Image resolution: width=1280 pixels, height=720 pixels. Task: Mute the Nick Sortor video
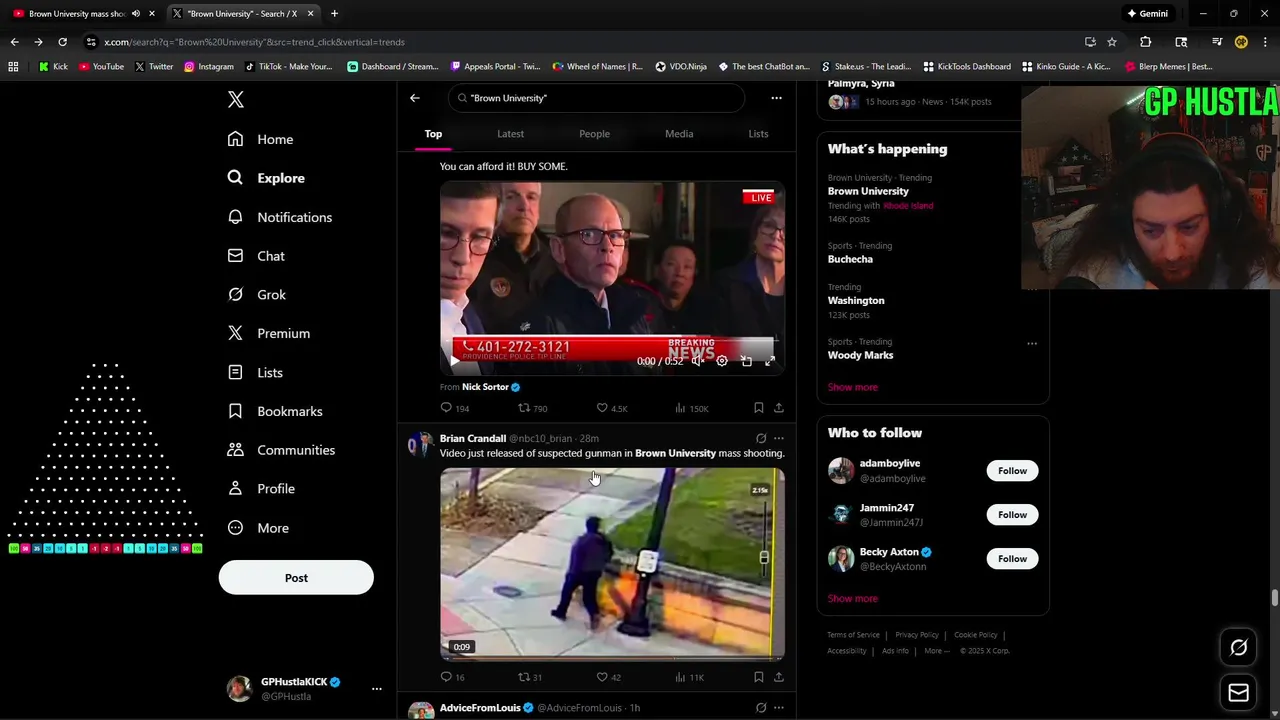point(698,361)
